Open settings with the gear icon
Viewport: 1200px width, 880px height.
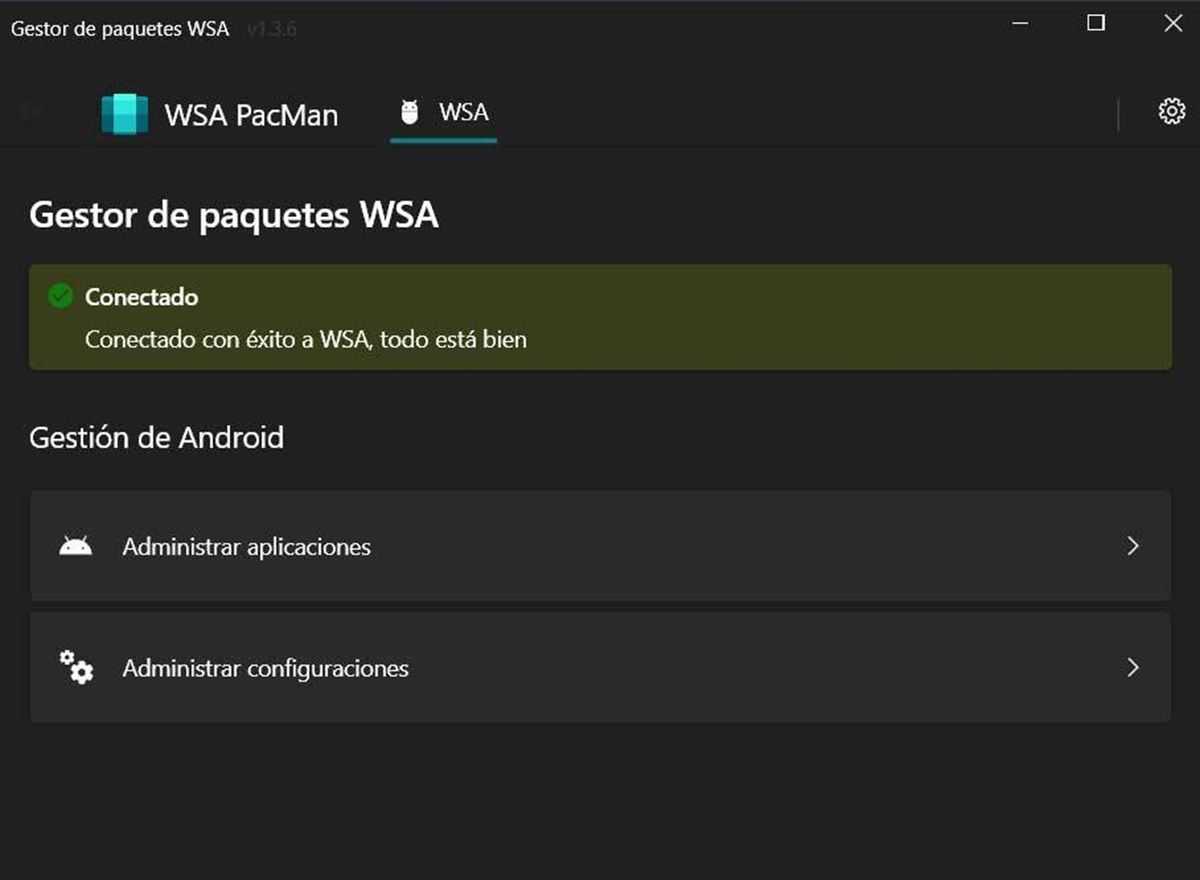click(1171, 111)
